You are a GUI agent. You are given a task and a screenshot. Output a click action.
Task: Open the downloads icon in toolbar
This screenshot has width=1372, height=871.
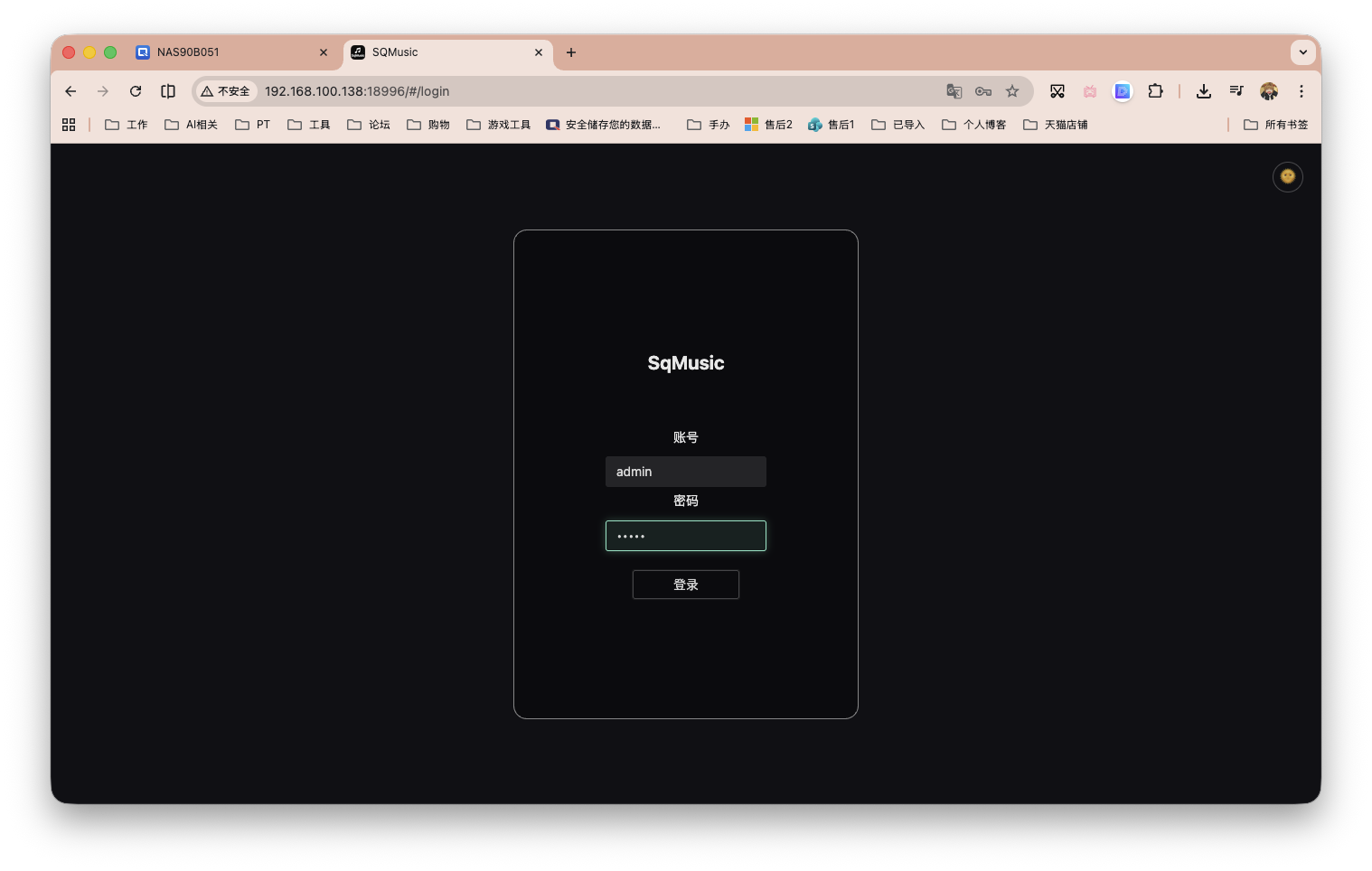pos(1204,91)
